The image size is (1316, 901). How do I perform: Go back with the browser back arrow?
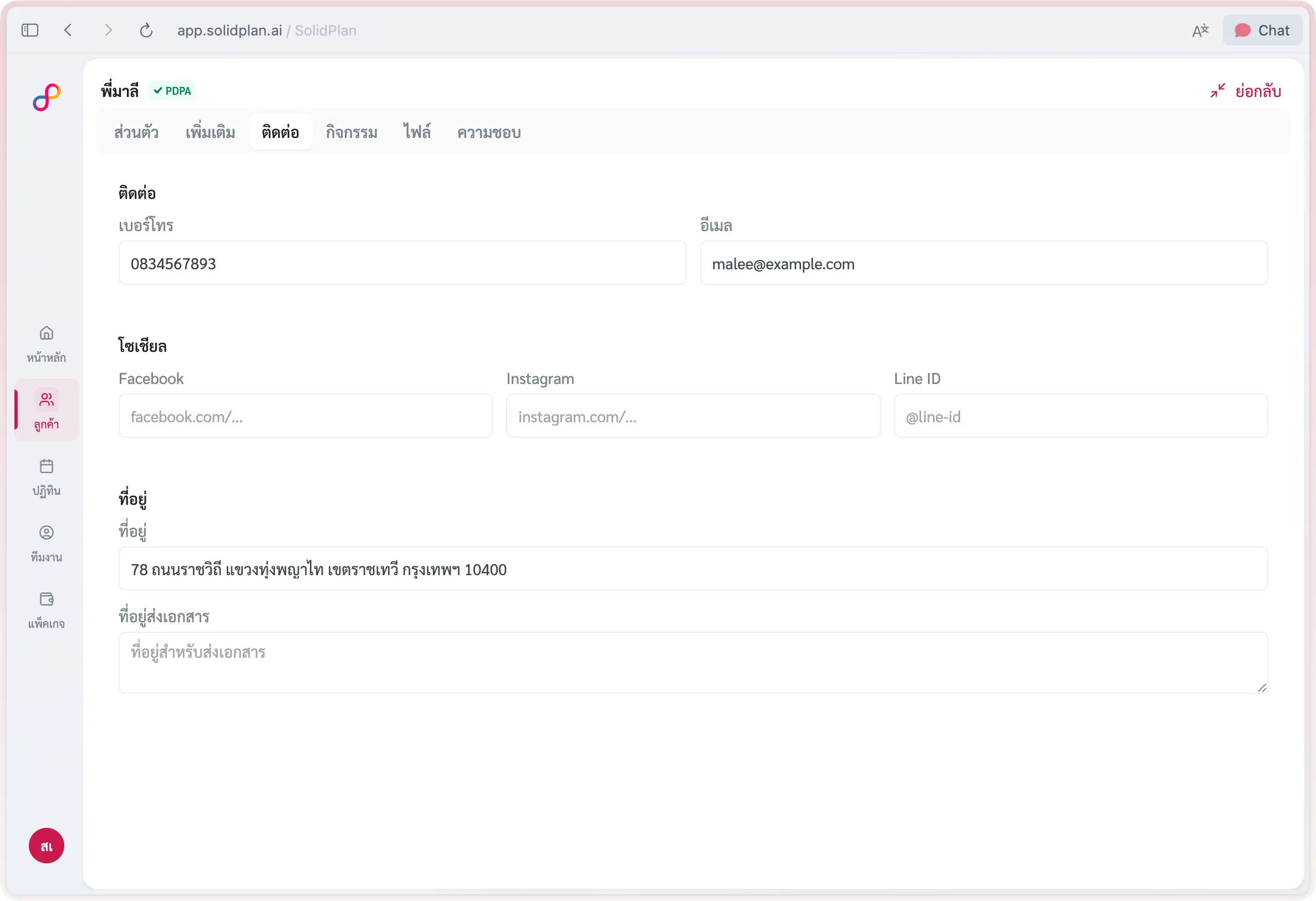coord(68,30)
